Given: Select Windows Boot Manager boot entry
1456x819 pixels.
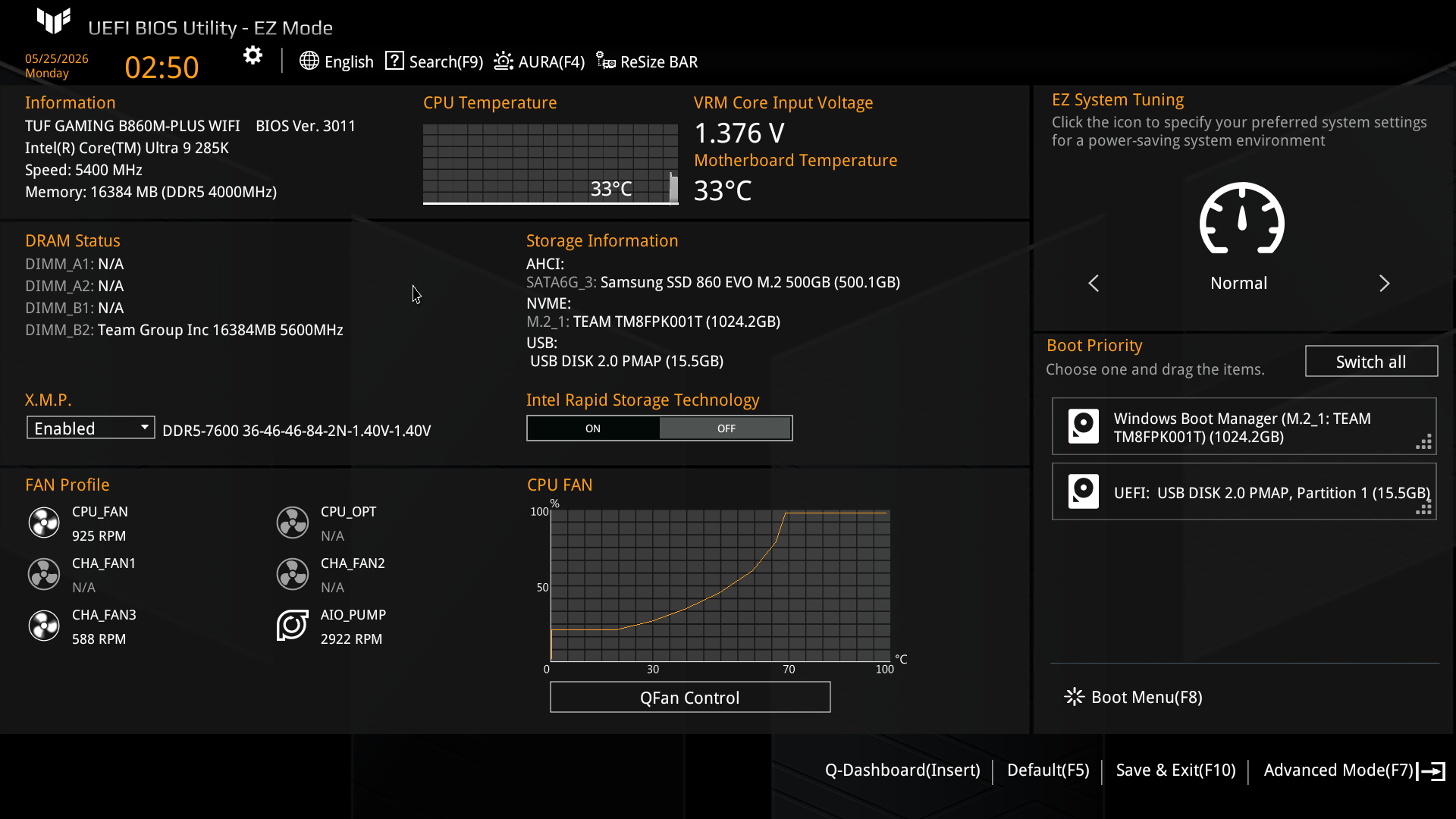Looking at the screenshot, I should pos(1244,427).
